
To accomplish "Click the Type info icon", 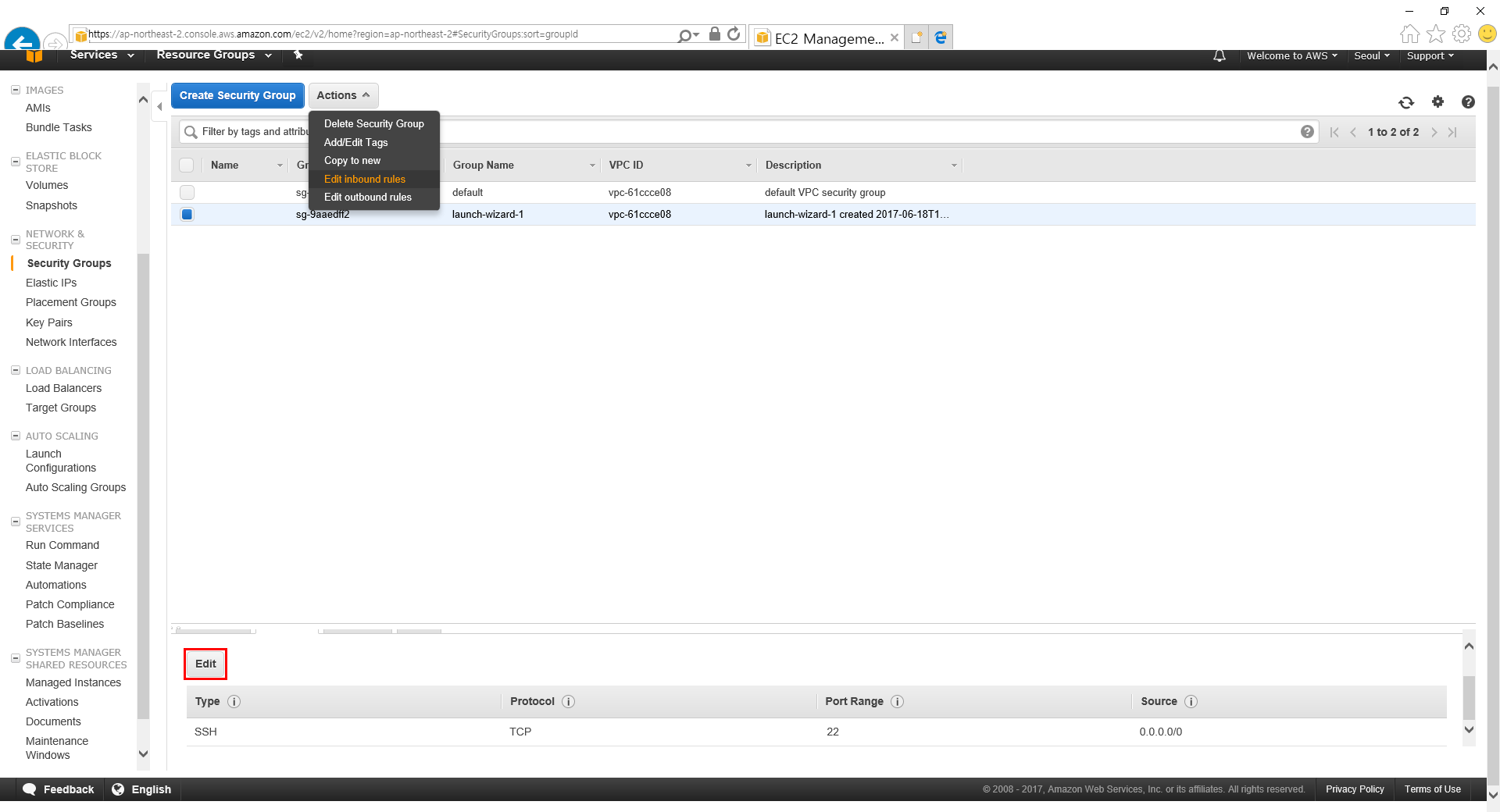I will (x=234, y=701).
